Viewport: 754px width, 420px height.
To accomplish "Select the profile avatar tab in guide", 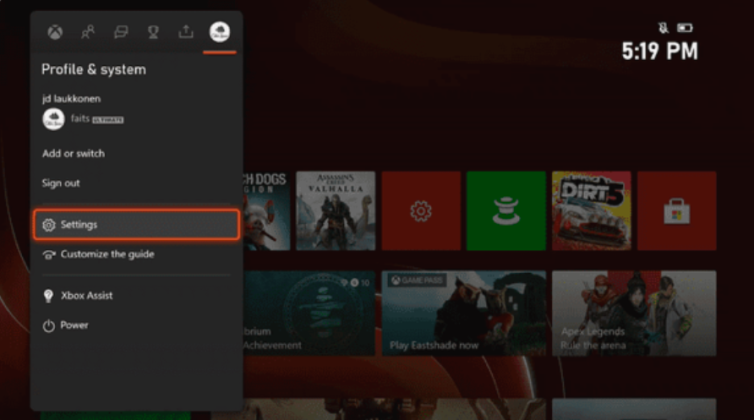I will (x=220, y=32).
